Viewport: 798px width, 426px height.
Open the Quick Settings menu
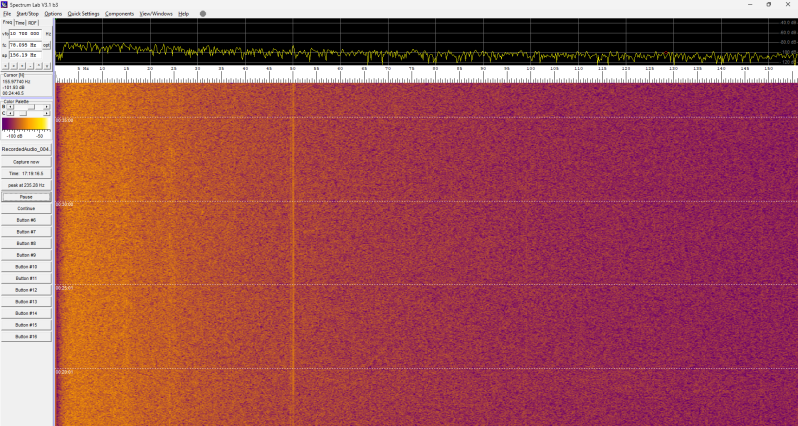coord(83,14)
